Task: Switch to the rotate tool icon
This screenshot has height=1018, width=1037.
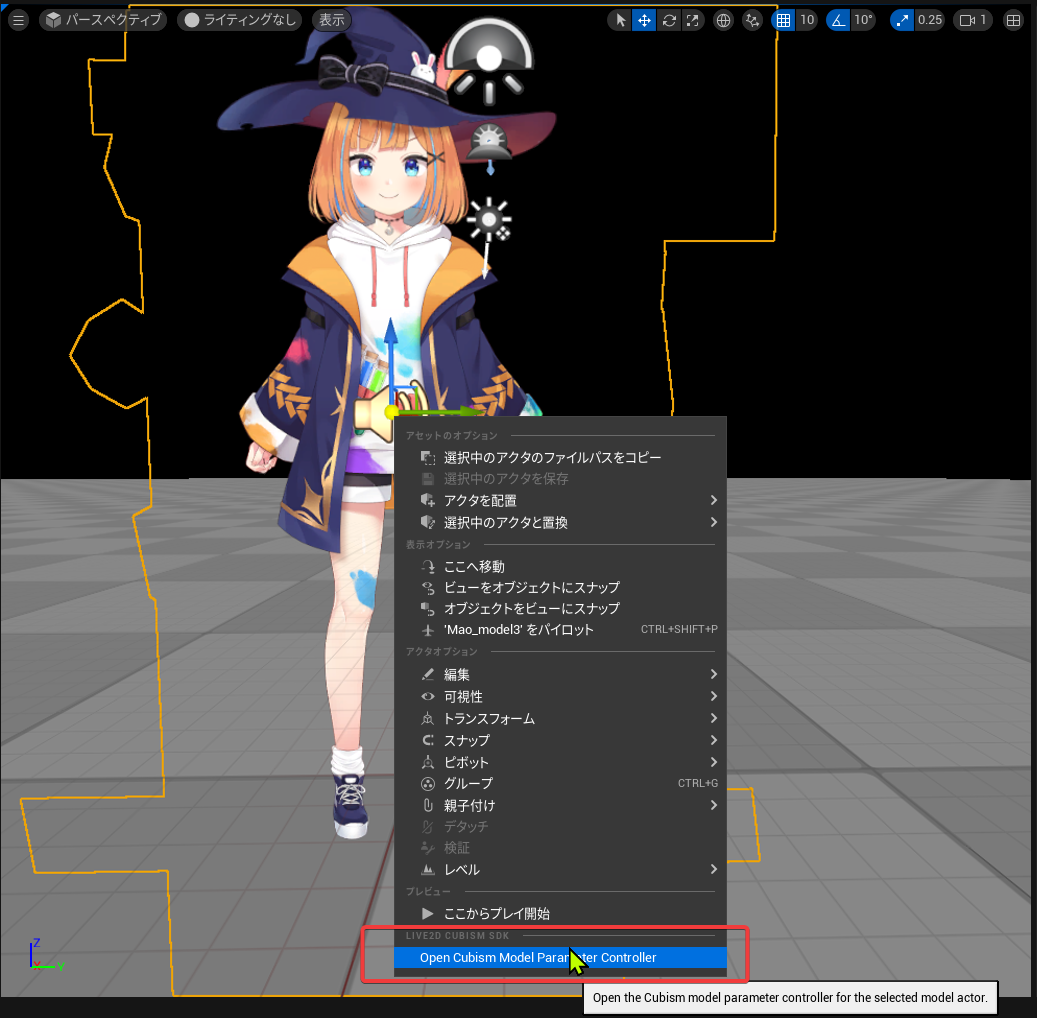Action: [669, 21]
